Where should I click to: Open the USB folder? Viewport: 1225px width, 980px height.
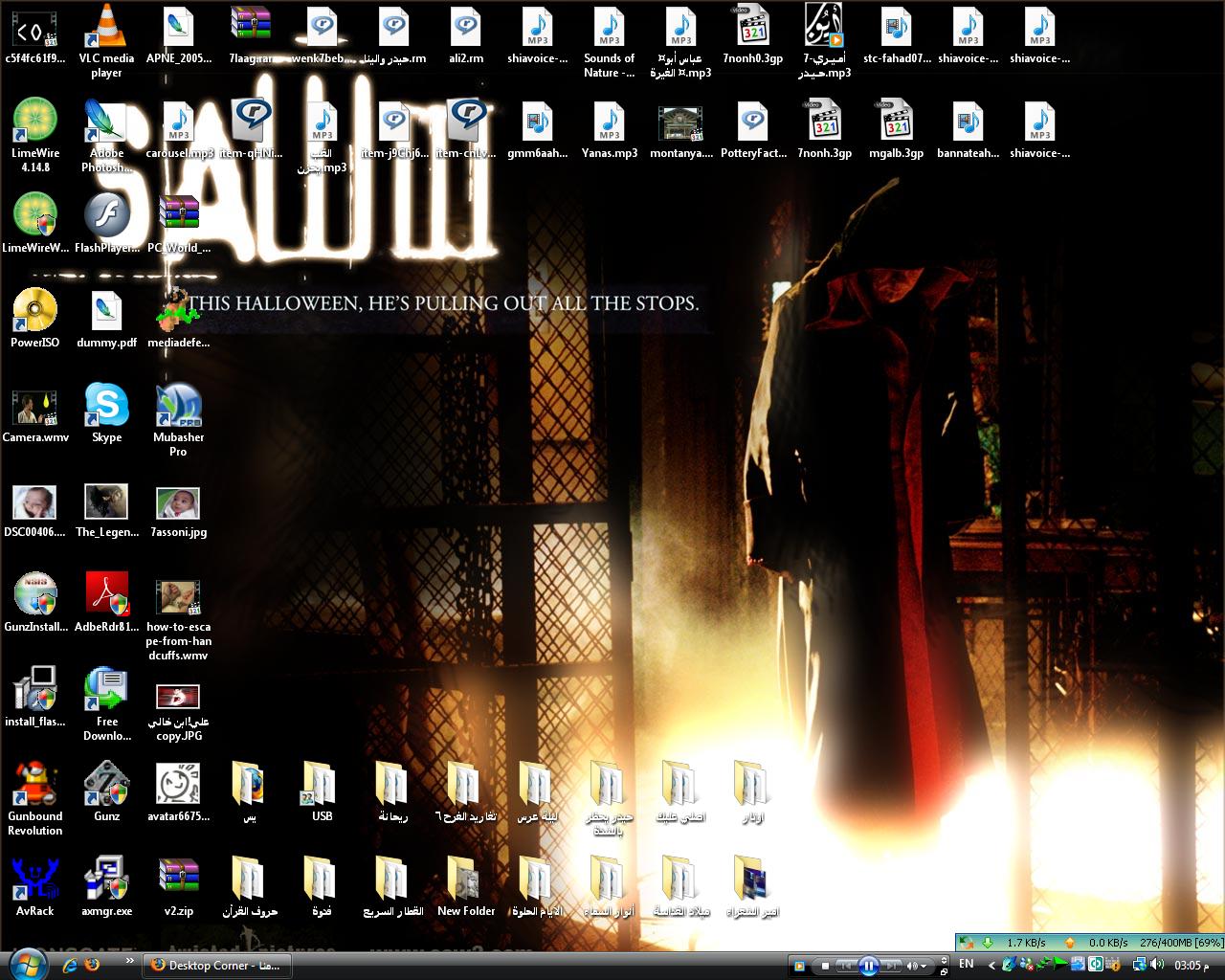pos(322,792)
